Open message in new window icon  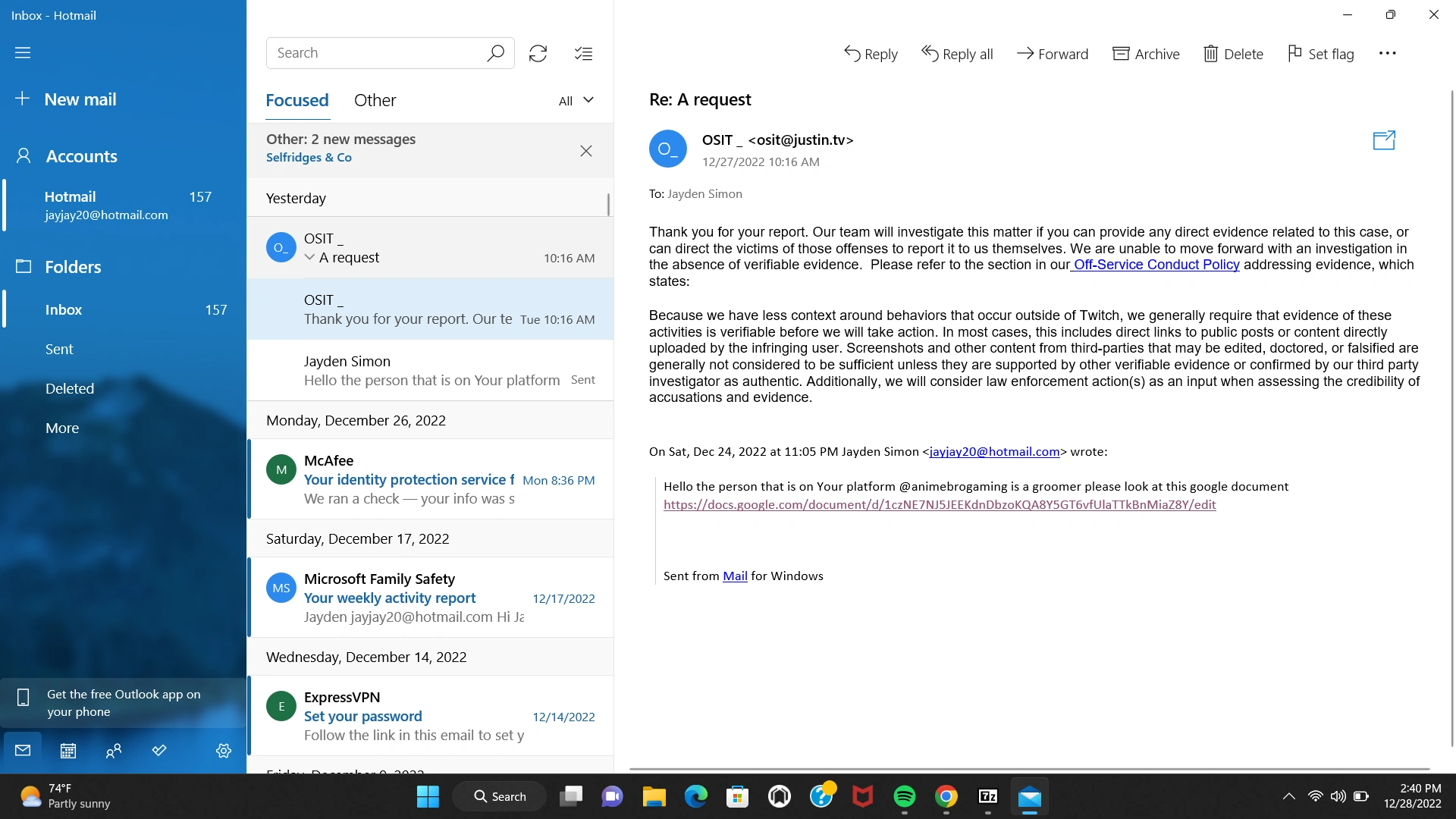[x=1384, y=140]
